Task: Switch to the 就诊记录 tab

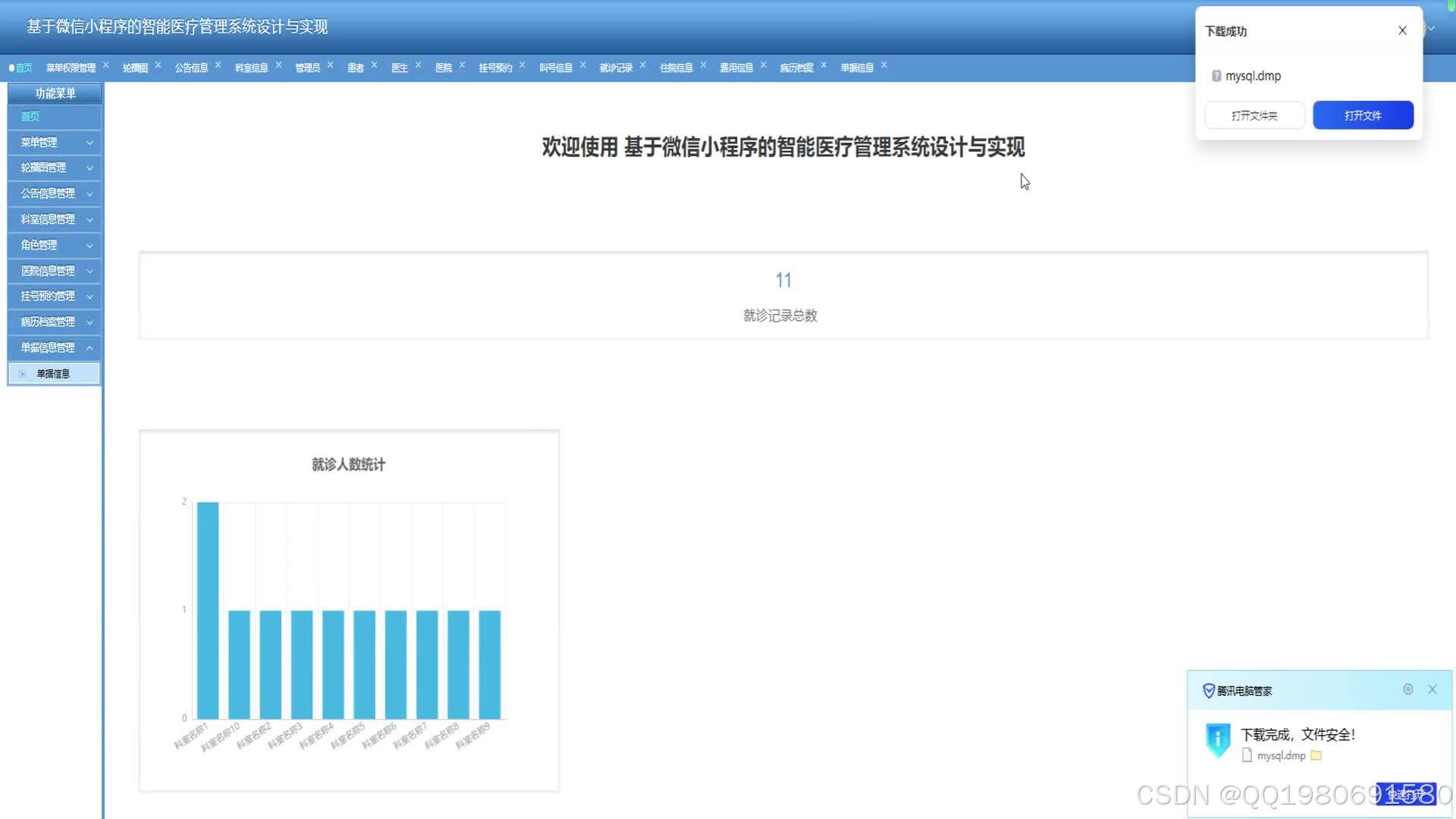Action: (615, 67)
